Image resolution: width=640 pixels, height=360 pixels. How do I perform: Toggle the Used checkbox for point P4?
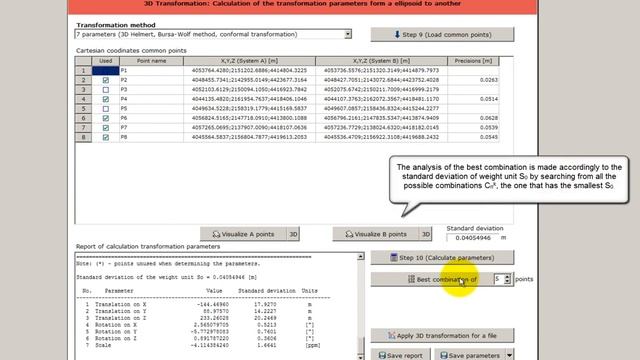coord(106,99)
